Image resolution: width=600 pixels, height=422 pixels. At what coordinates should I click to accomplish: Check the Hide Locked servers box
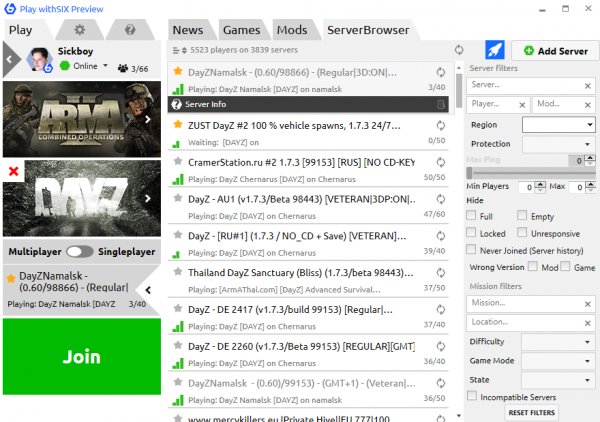tap(471, 233)
